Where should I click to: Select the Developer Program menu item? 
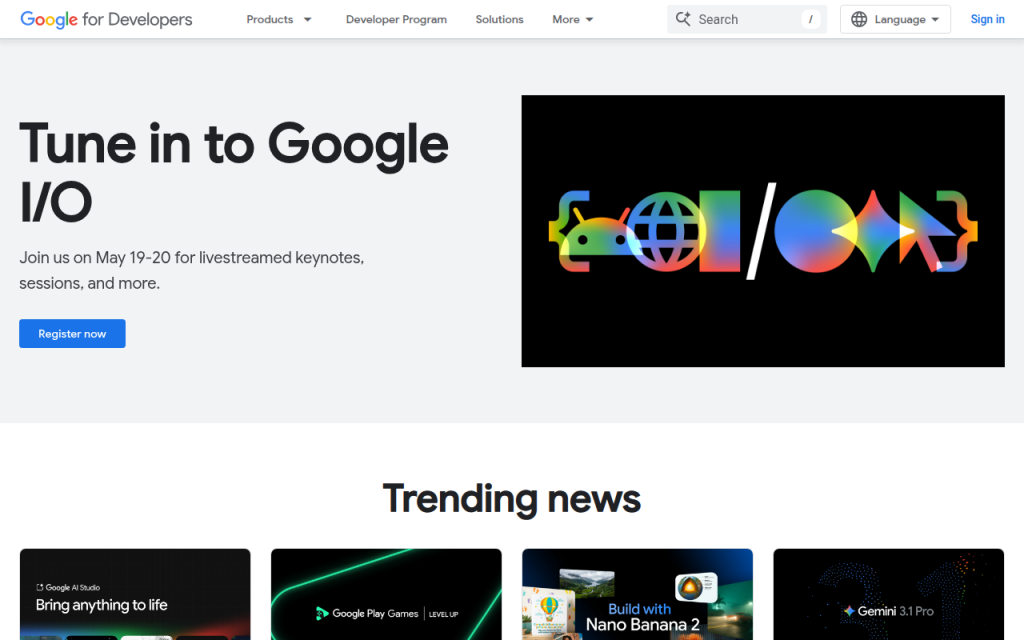tap(396, 19)
